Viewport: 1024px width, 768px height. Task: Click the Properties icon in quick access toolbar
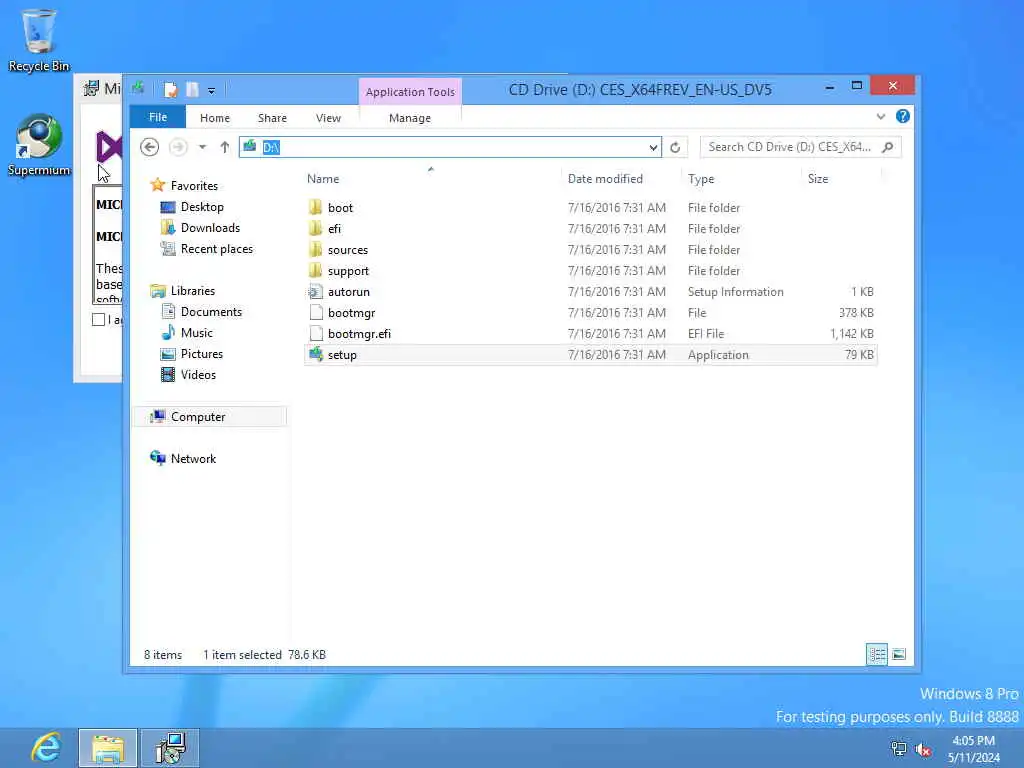click(x=170, y=89)
